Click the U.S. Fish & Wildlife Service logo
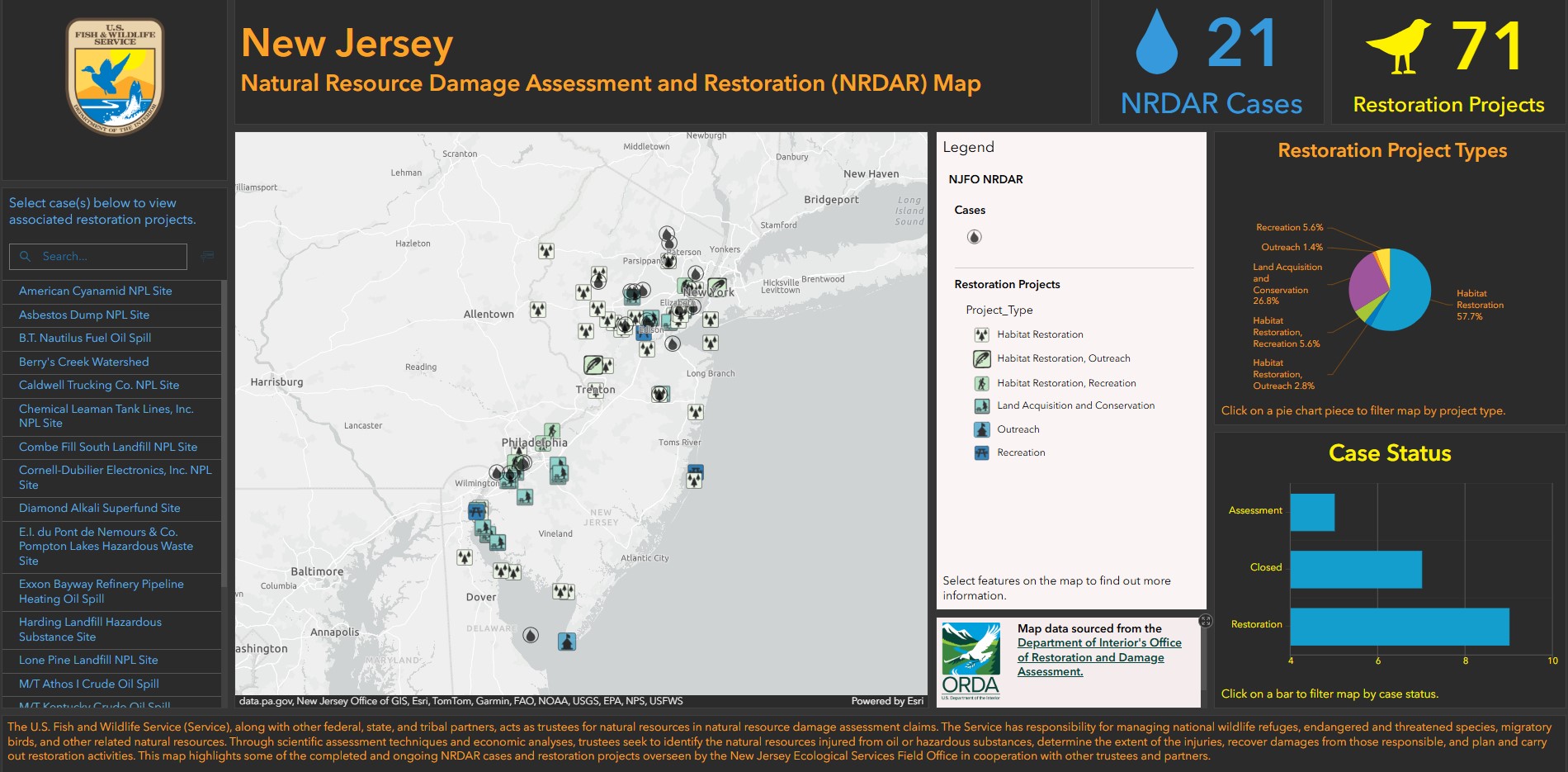This screenshot has height=772, width=1568. click(x=115, y=77)
